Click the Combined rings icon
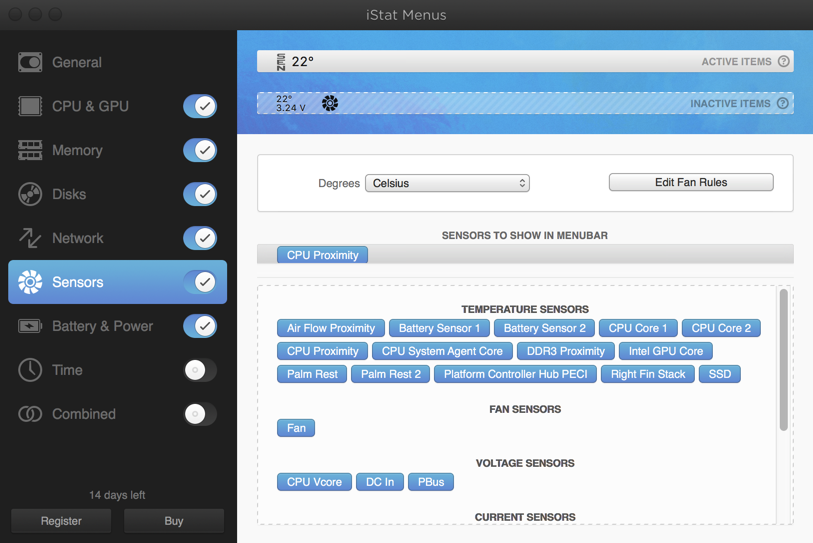 coord(30,414)
